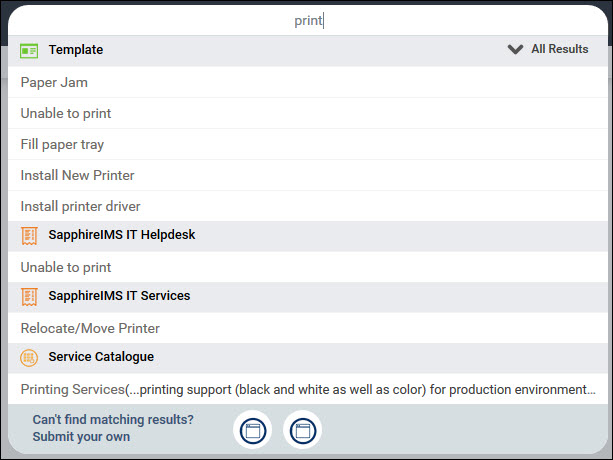The height and width of the screenshot is (460, 613).
Task: Select the Relocate/Move Printer service
Action: point(90,328)
